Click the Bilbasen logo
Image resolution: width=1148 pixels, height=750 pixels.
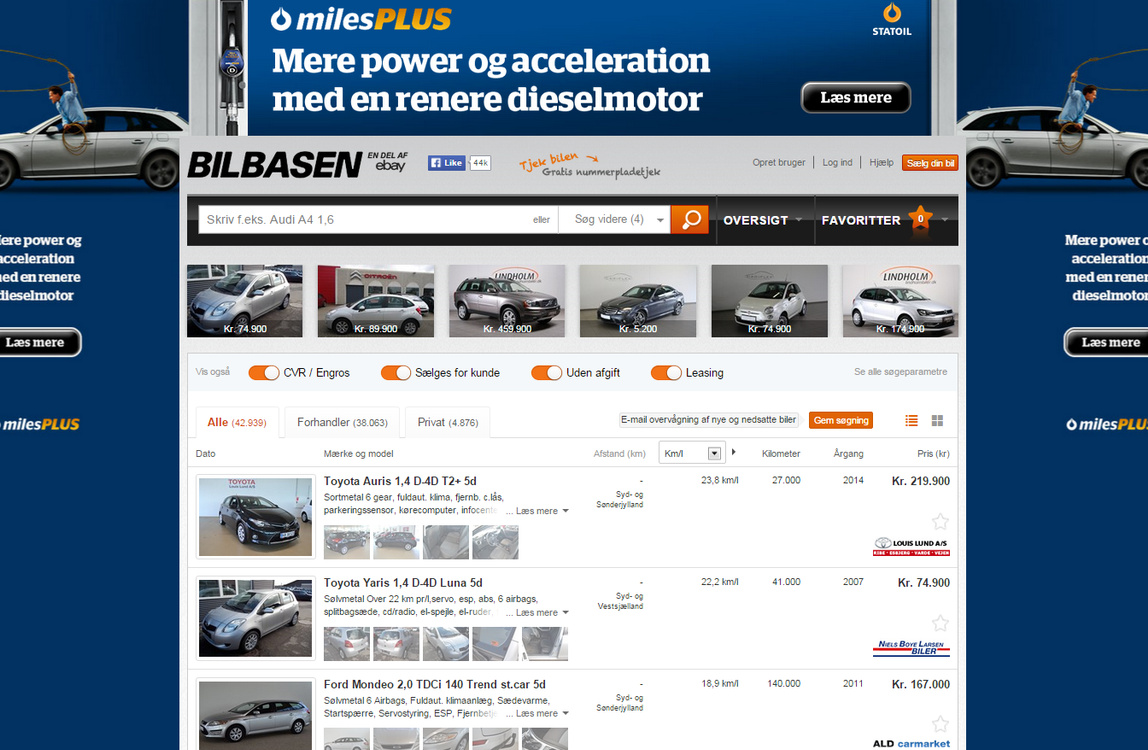[x=275, y=165]
